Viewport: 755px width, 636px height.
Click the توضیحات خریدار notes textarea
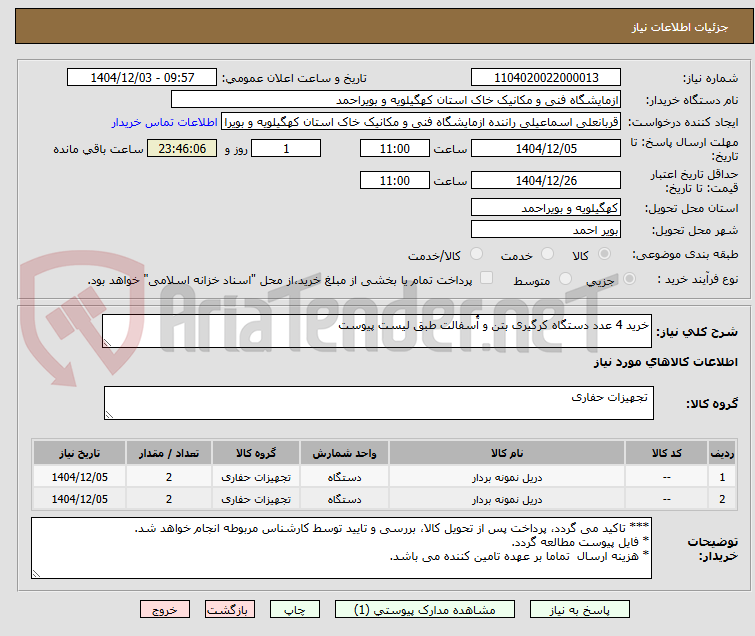(x=341, y=548)
